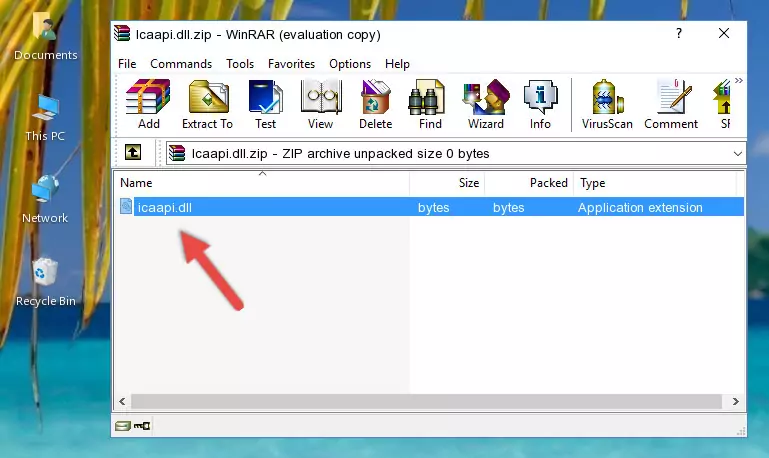Click the right arrow of horizontal scrollbar
Viewport: 769px width, 458px height.
point(735,401)
